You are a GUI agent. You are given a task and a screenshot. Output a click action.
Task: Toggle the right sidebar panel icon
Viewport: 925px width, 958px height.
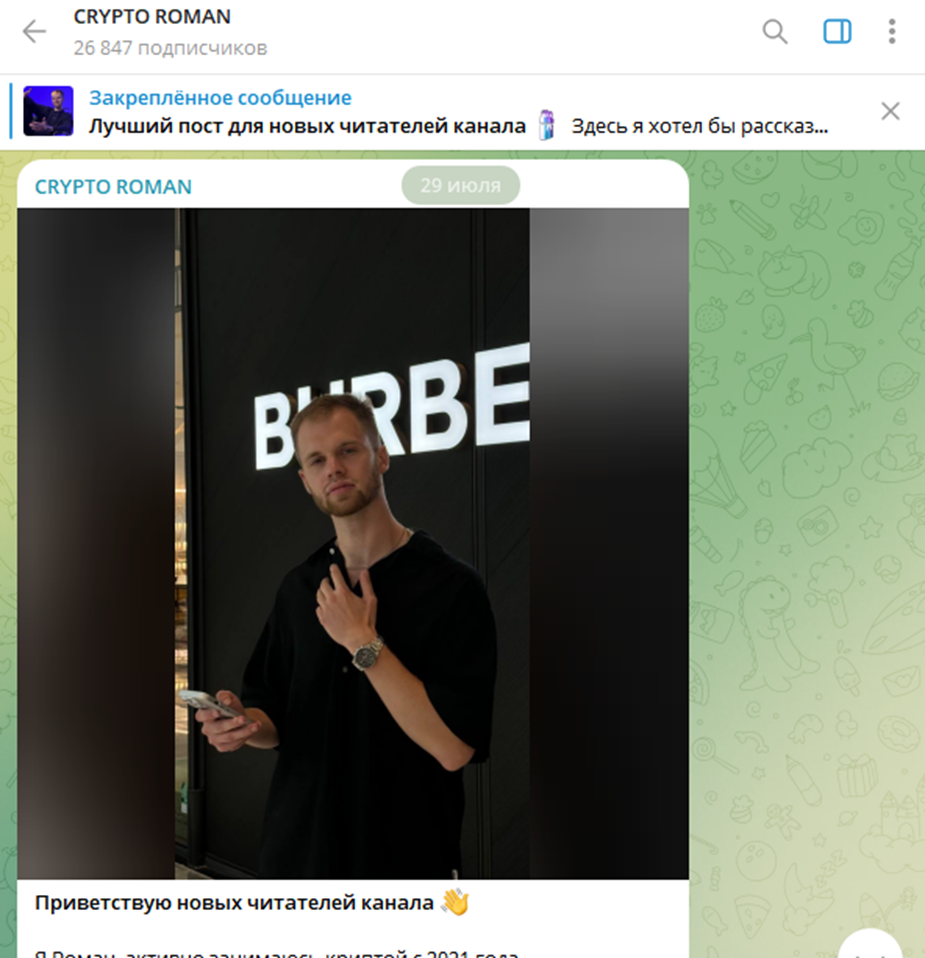(837, 31)
